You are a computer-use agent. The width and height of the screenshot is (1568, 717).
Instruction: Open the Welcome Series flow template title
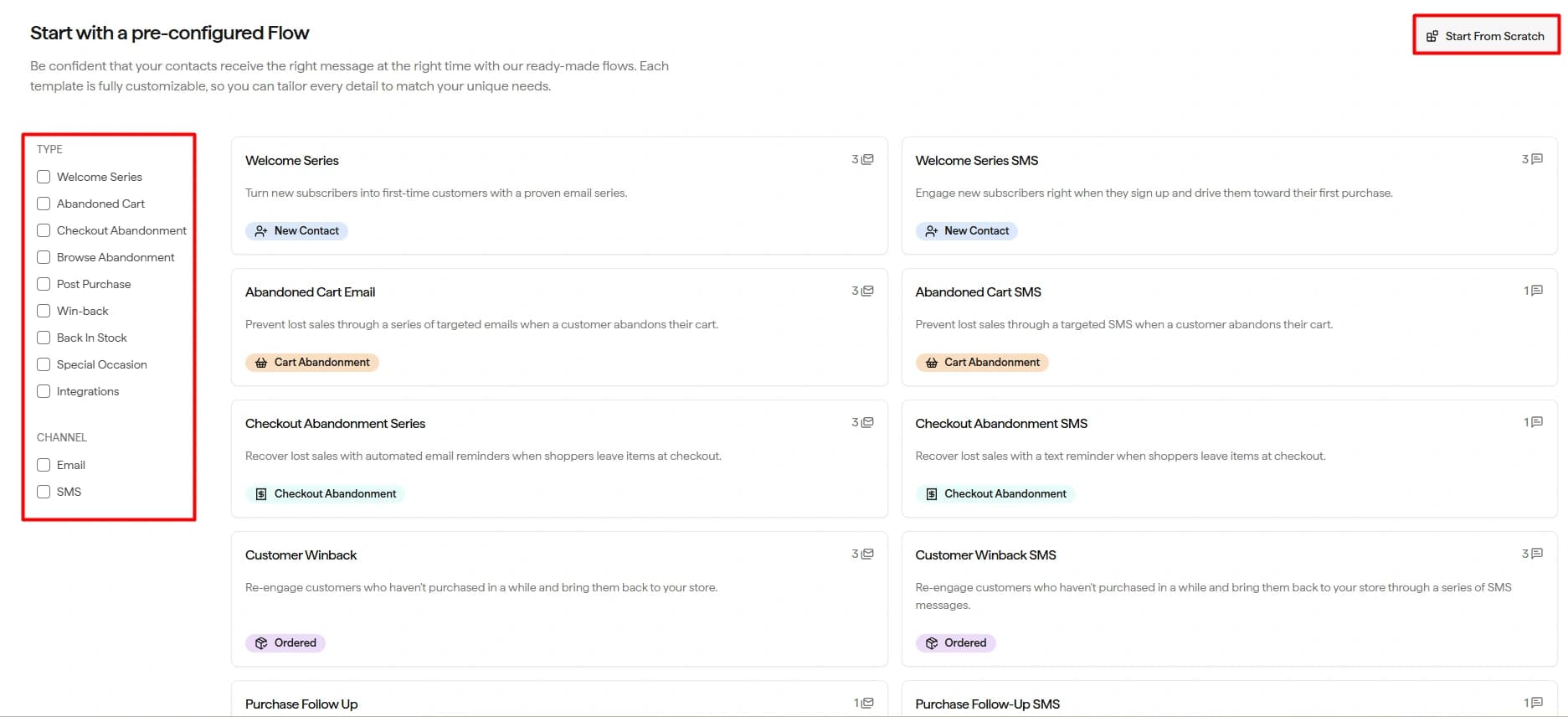292,161
